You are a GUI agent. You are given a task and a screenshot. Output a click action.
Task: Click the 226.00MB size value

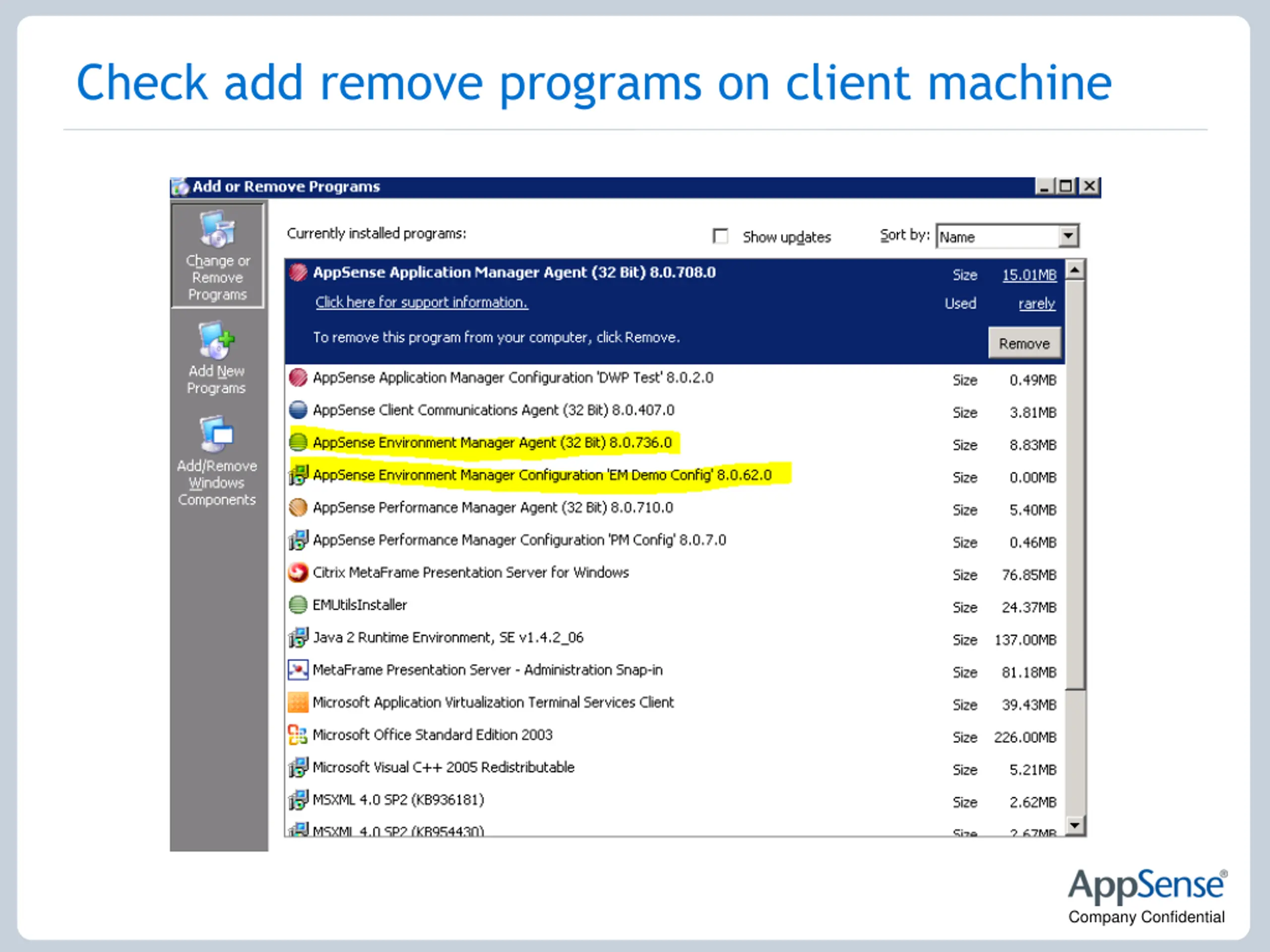pos(1025,737)
